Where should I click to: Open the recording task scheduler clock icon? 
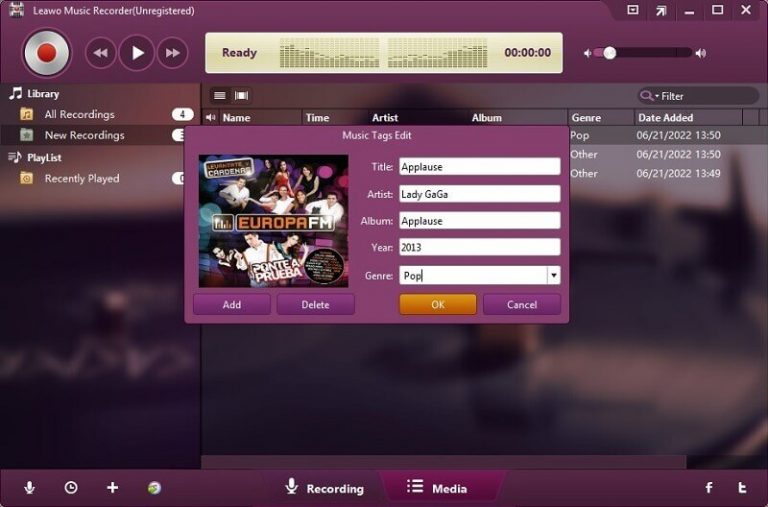tap(71, 487)
